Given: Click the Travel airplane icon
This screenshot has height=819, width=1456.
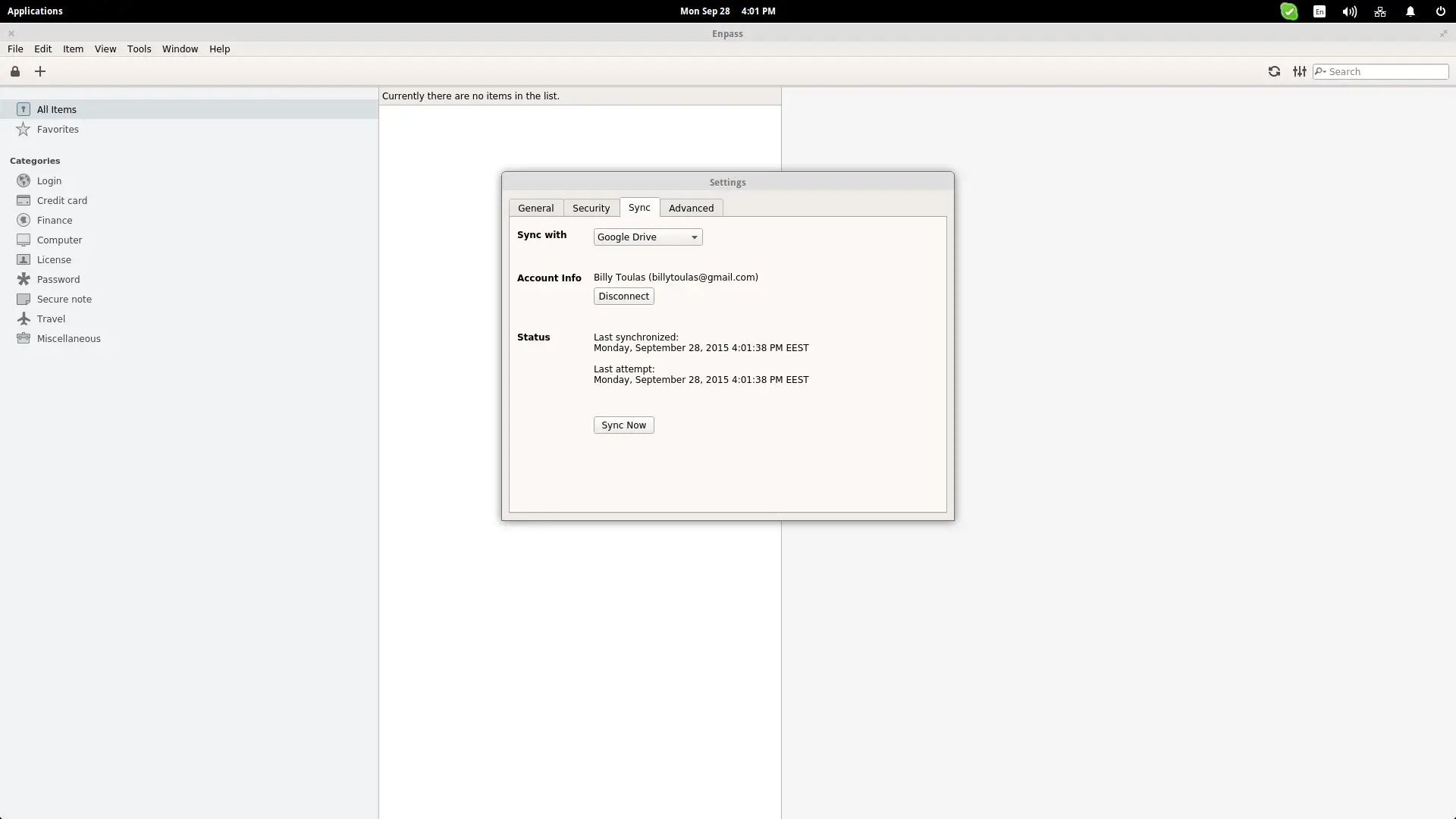Looking at the screenshot, I should pos(24,318).
